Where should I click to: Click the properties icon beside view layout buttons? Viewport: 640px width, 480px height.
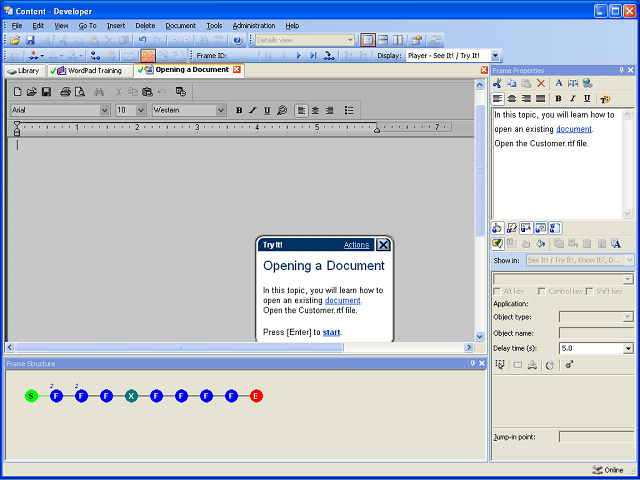[416, 40]
